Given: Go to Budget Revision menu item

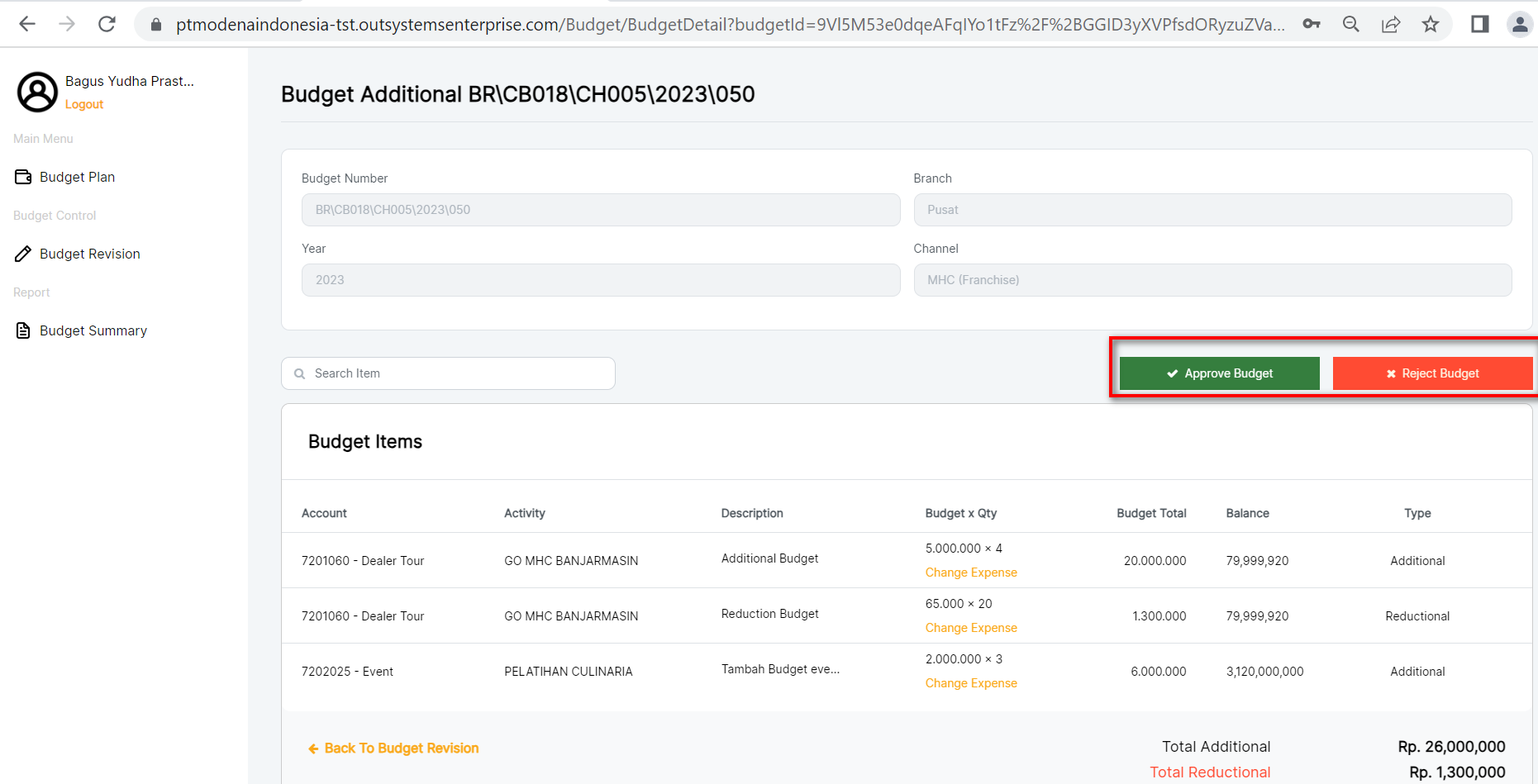Looking at the screenshot, I should click(x=89, y=254).
